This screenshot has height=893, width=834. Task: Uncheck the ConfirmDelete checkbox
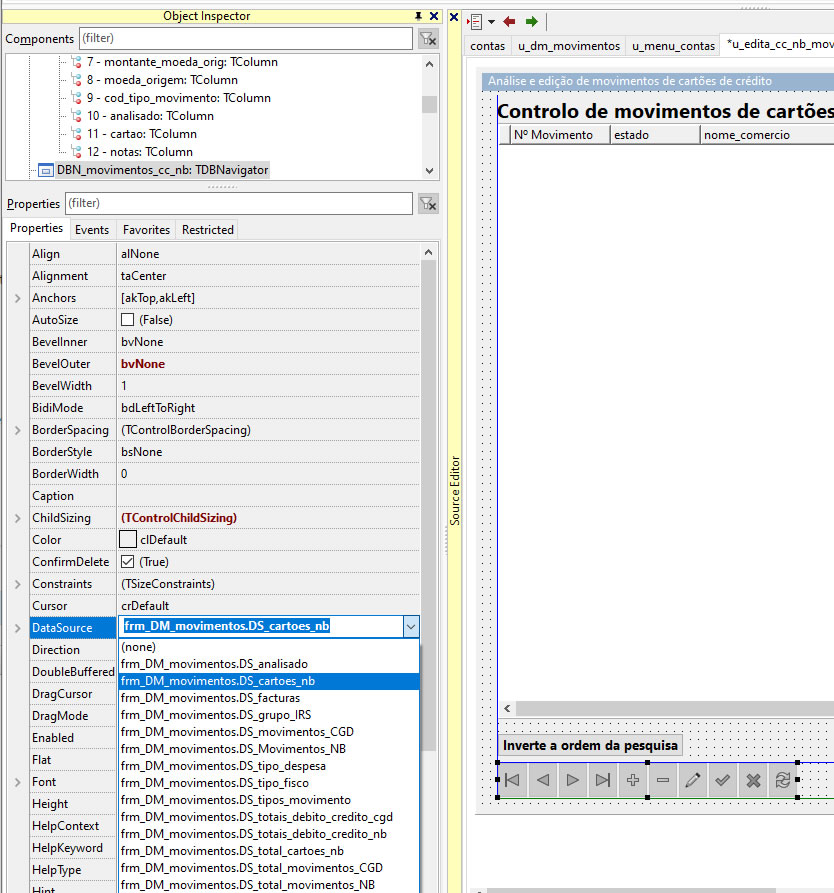pos(127,562)
